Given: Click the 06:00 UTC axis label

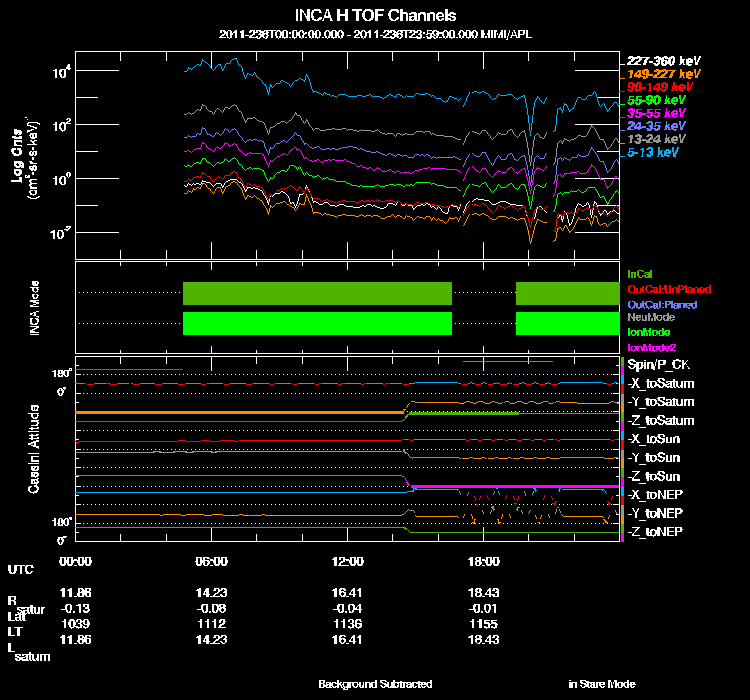Looking at the screenshot, I should 211,561.
